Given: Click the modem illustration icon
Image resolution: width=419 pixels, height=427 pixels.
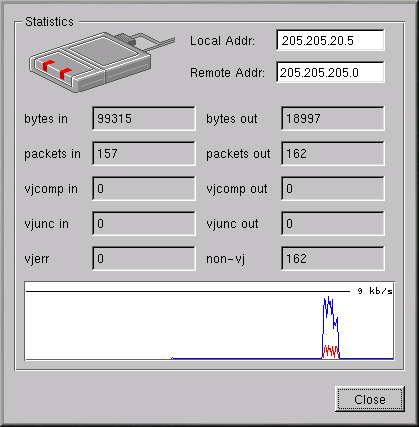Looking at the screenshot, I should (102, 62).
